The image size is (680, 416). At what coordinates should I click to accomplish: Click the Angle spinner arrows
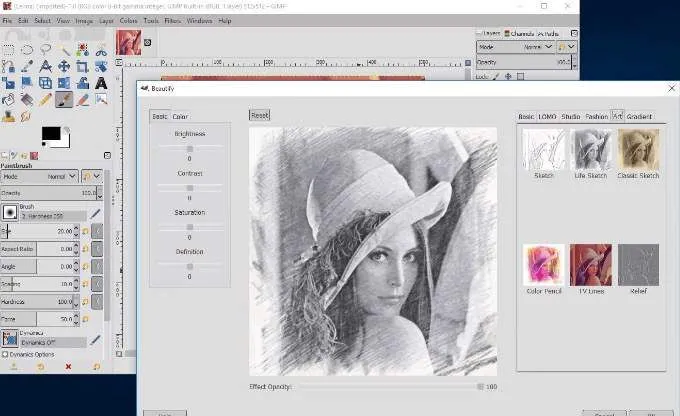click(x=76, y=266)
